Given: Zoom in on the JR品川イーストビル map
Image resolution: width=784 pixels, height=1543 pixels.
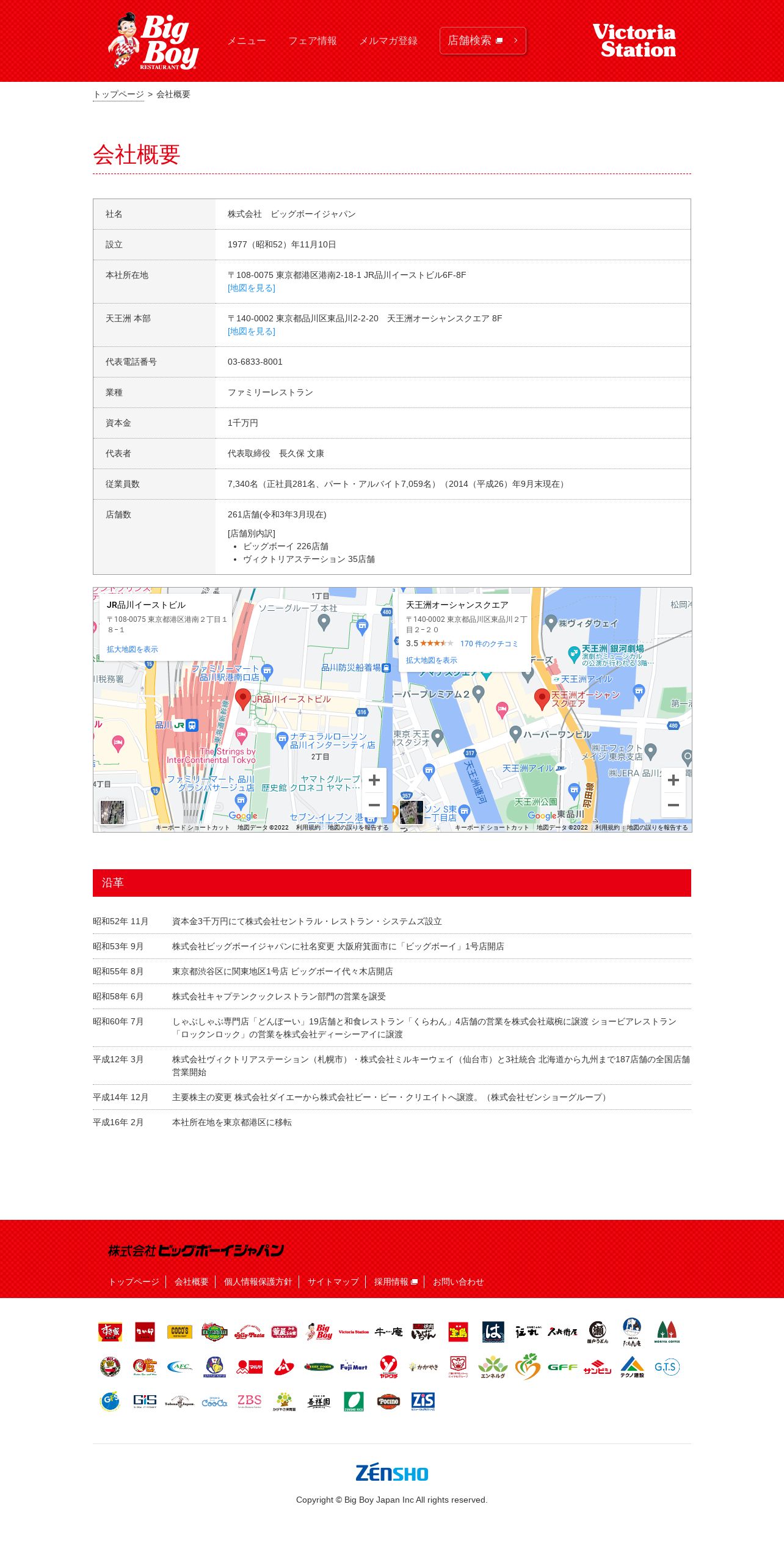Looking at the screenshot, I should point(374,780).
